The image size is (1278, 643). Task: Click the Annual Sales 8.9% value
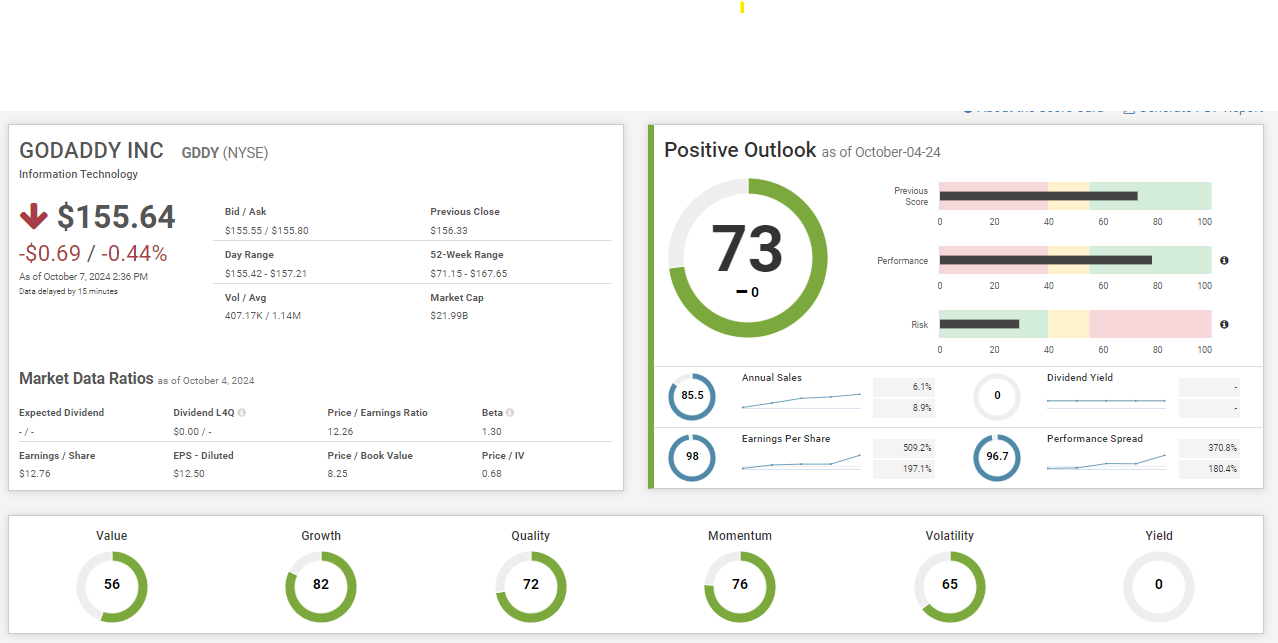click(922, 408)
